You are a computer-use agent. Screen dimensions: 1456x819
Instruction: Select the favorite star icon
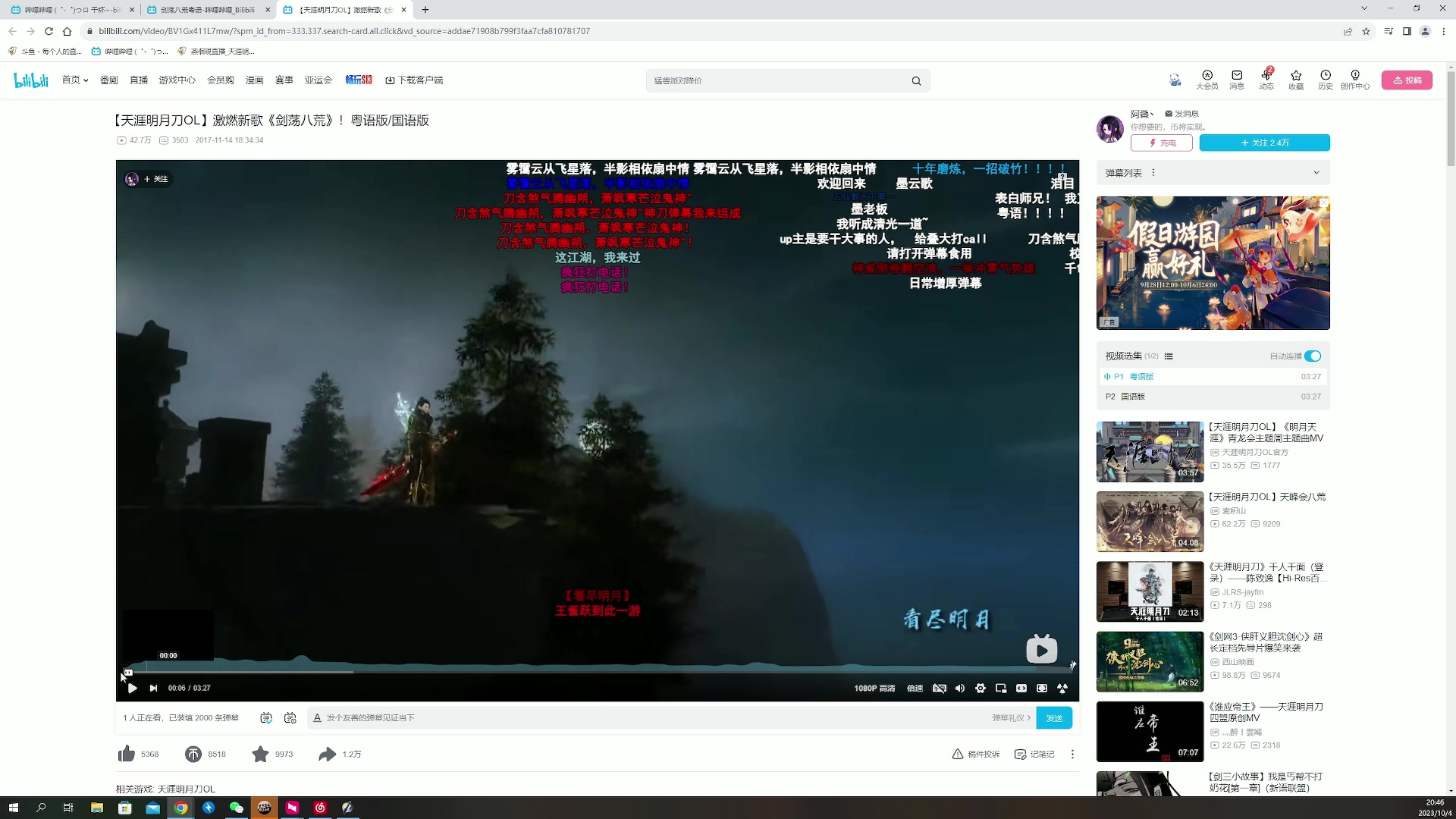point(260,754)
